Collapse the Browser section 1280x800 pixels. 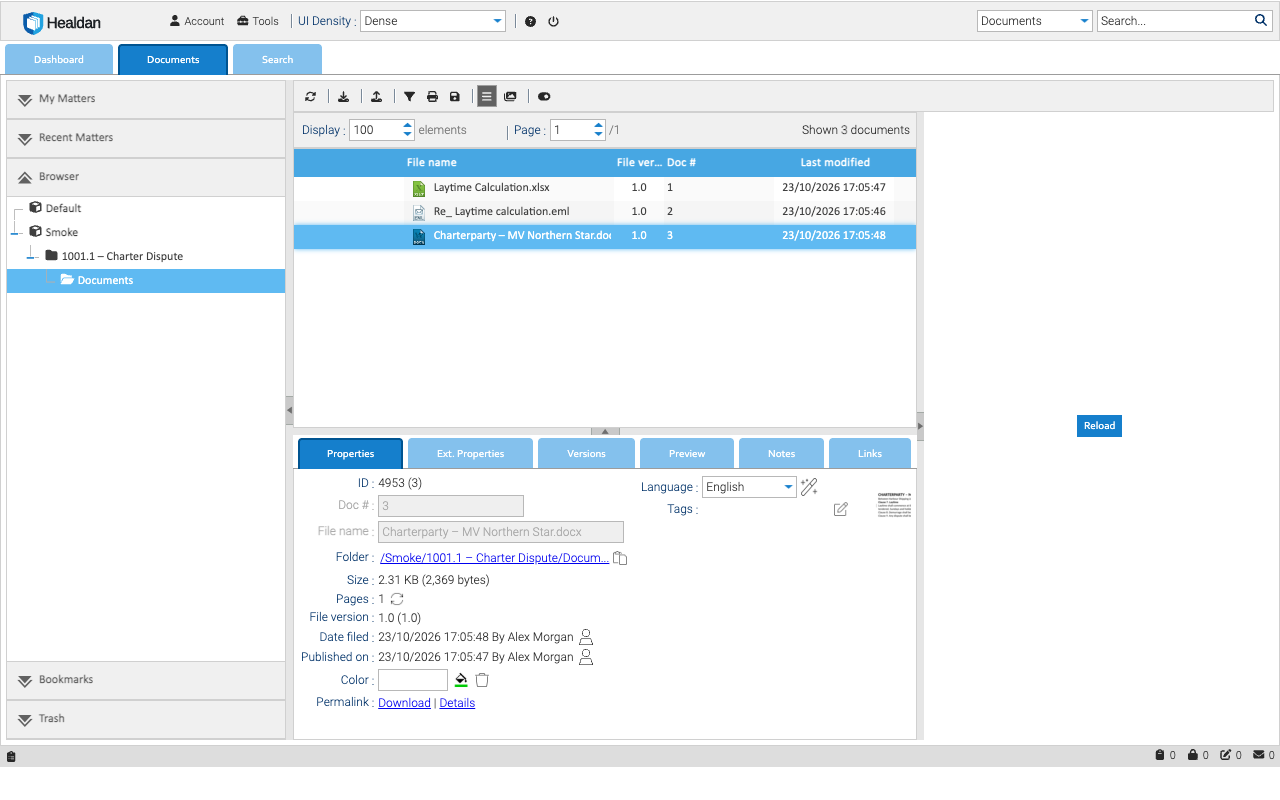point(146,177)
